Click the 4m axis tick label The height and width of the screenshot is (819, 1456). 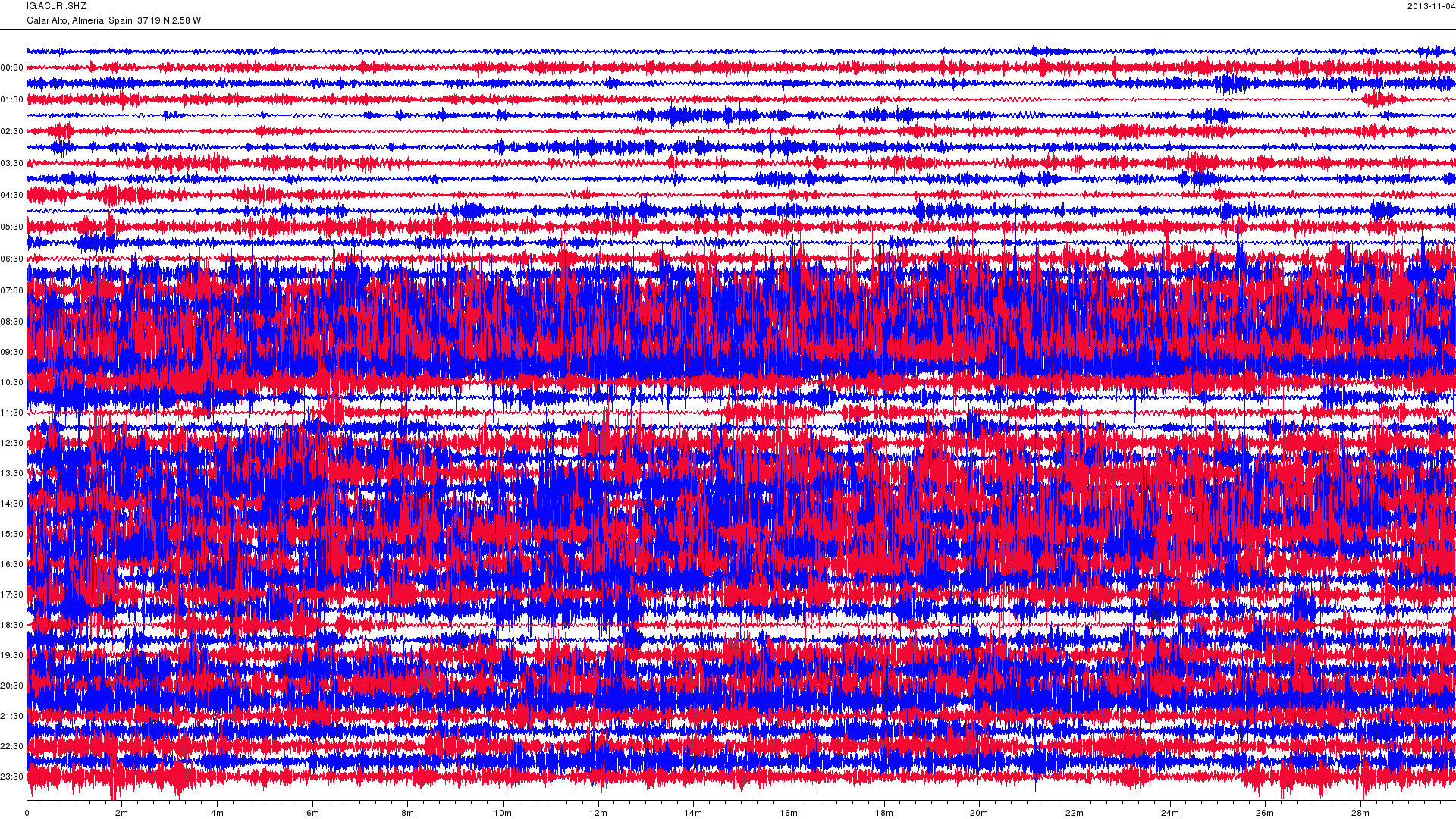[218, 814]
